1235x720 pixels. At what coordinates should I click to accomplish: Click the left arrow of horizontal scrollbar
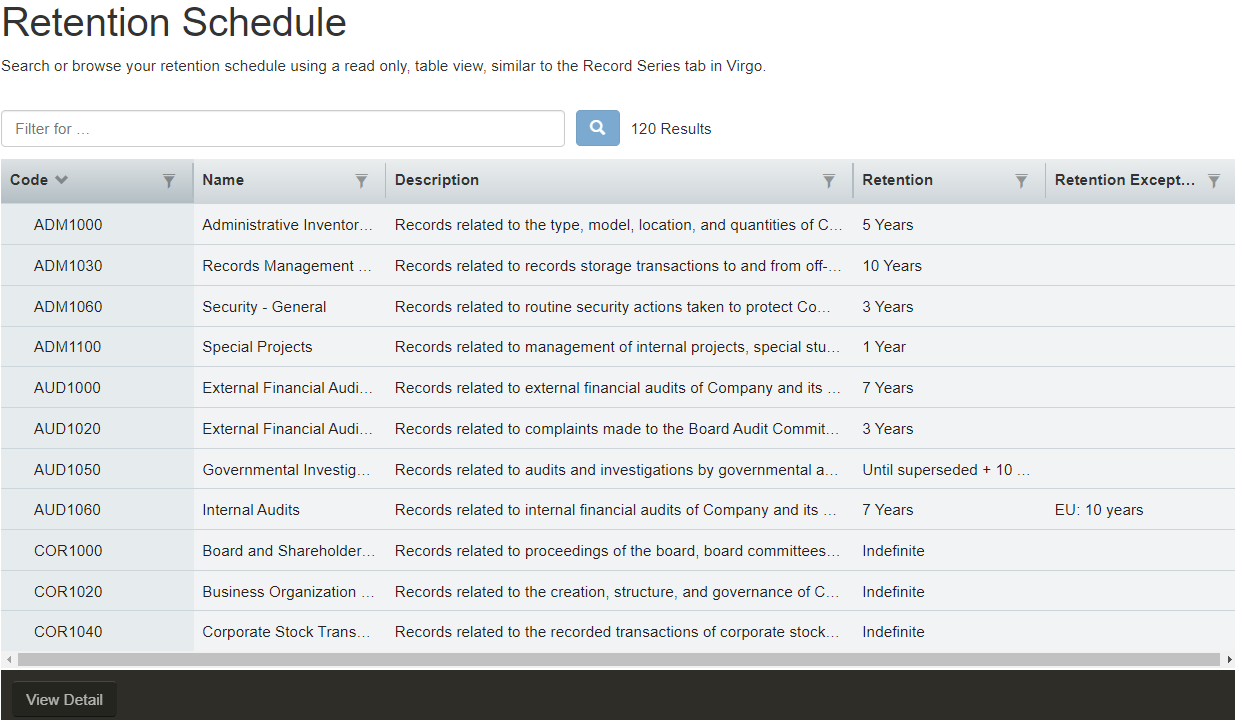tap(6, 660)
